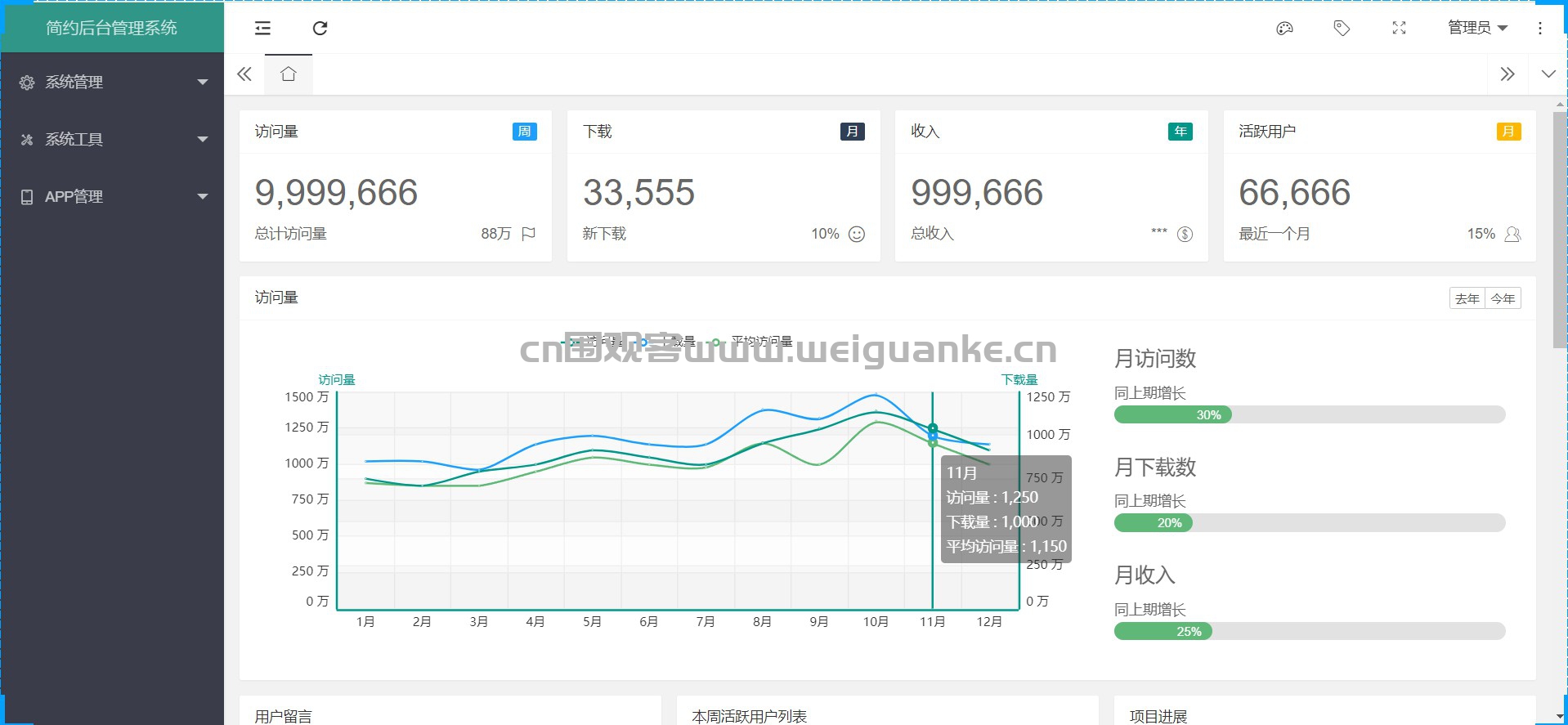
Task: Click the 项目进展 panel title
Action: tap(1158, 717)
